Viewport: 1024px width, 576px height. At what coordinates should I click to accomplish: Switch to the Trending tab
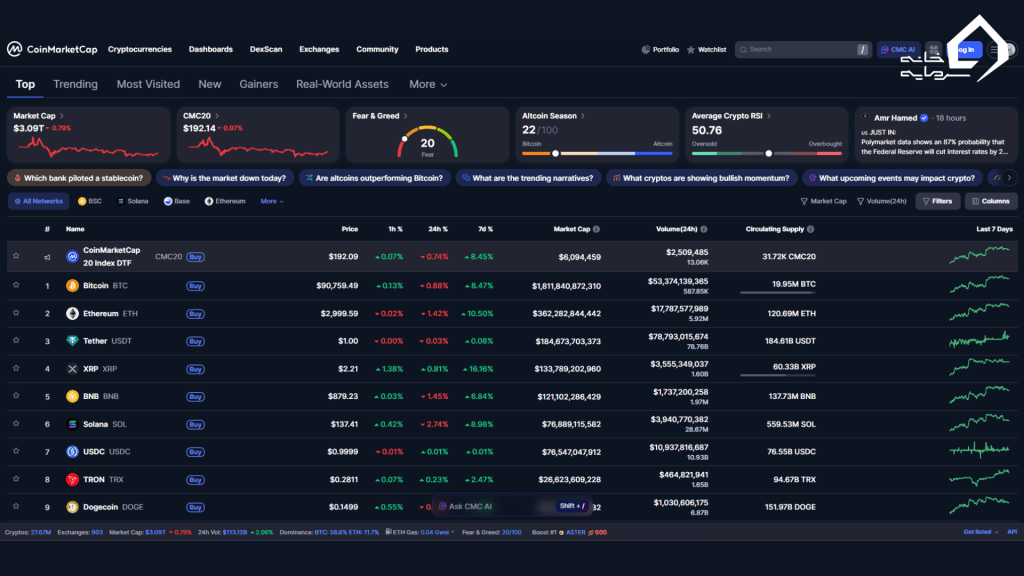[75, 84]
